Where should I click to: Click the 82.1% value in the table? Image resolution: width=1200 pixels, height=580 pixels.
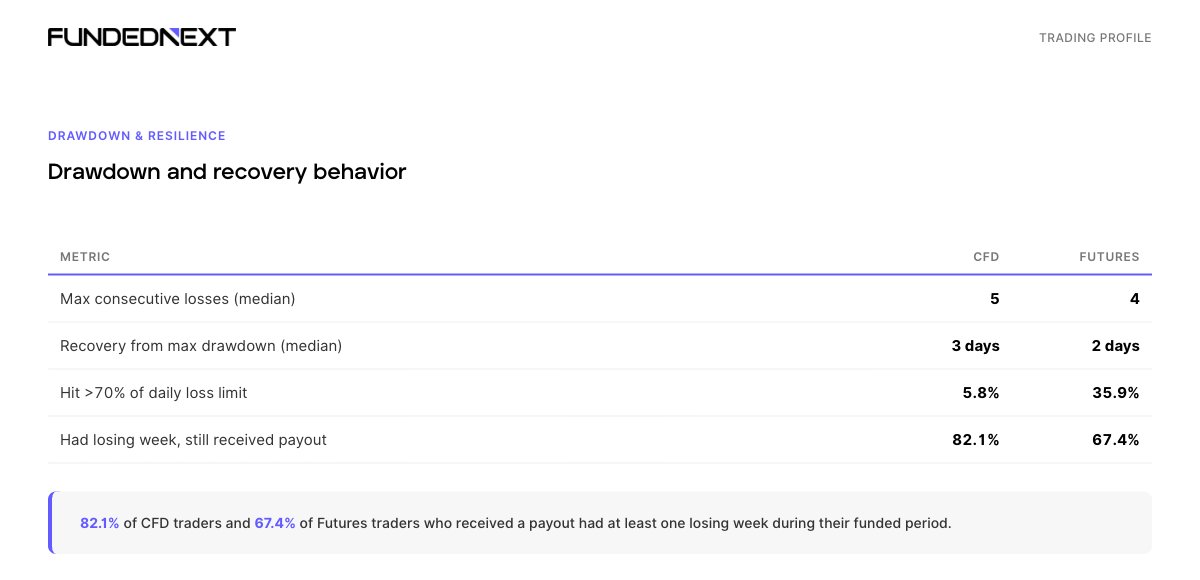pyautogui.click(x=976, y=440)
